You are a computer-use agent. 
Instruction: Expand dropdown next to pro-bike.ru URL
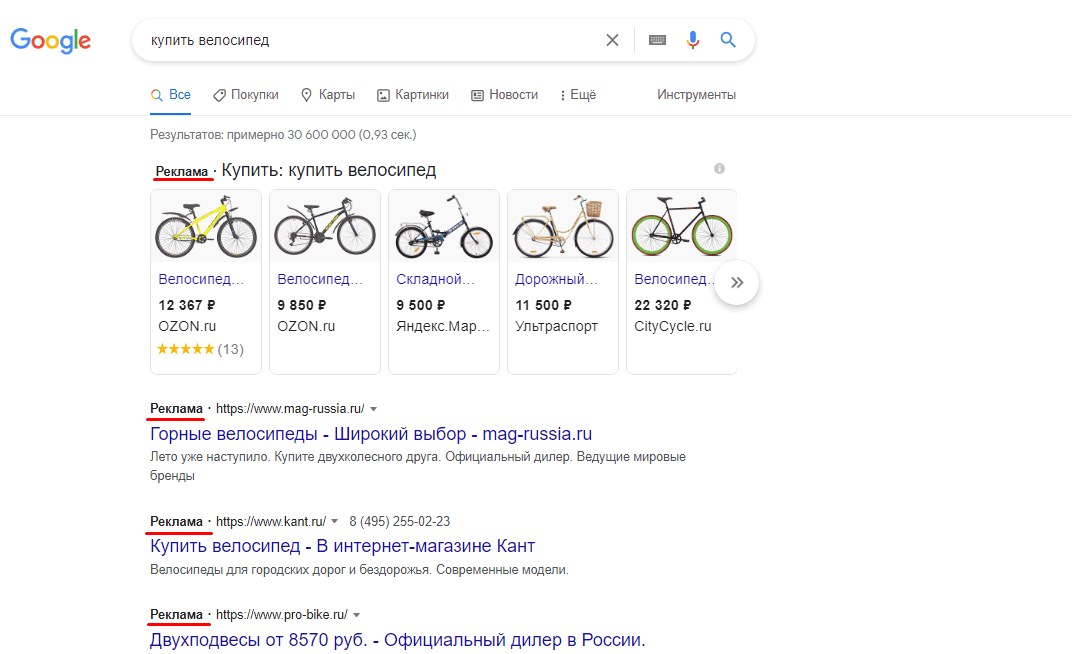click(356, 614)
